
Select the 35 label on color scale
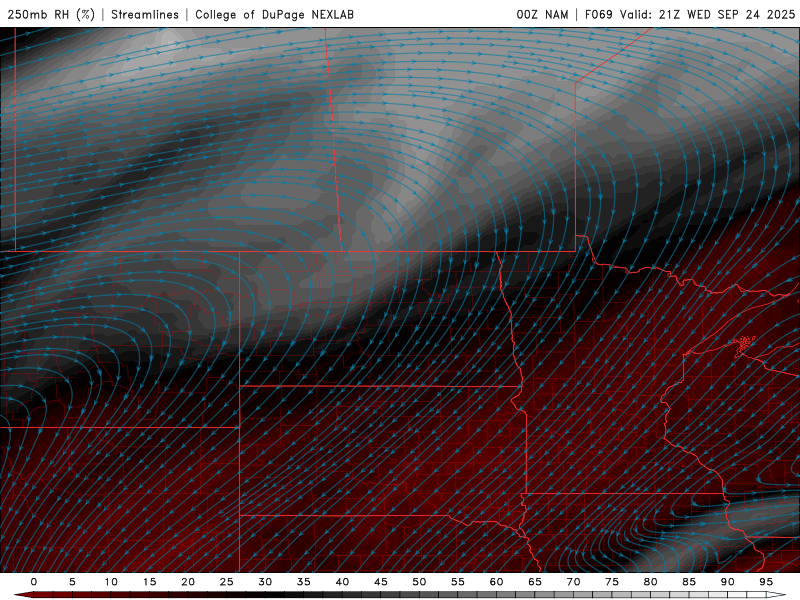click(304, 582)
